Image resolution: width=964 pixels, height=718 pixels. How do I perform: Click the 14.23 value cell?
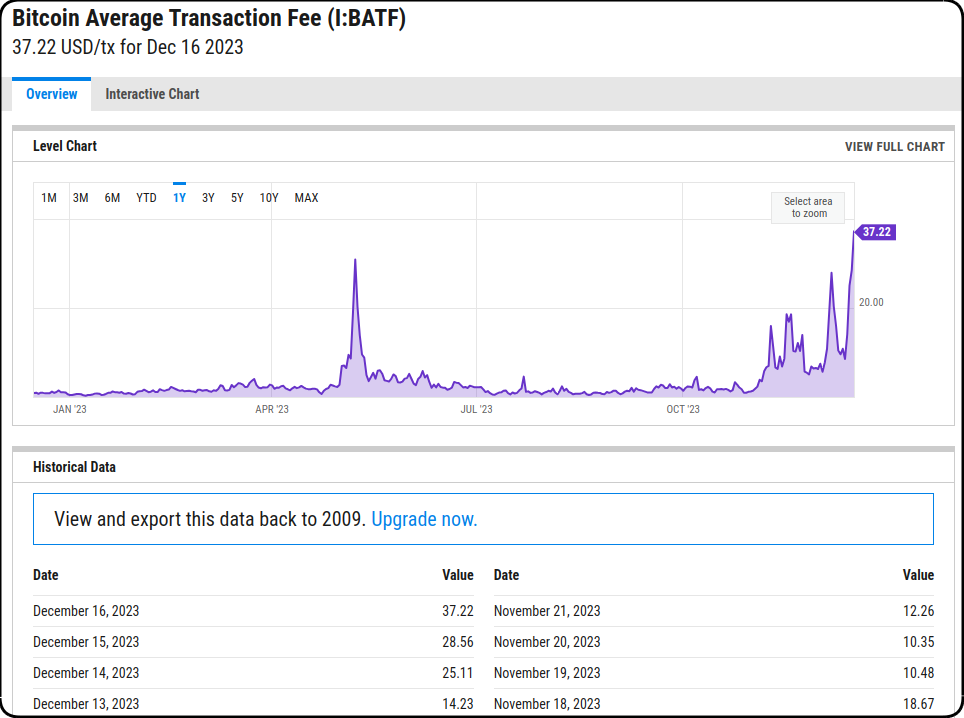tap(457, 704)
